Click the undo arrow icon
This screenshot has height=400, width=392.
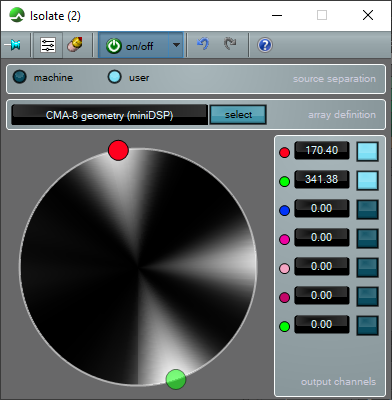click(x=203, y=44)
